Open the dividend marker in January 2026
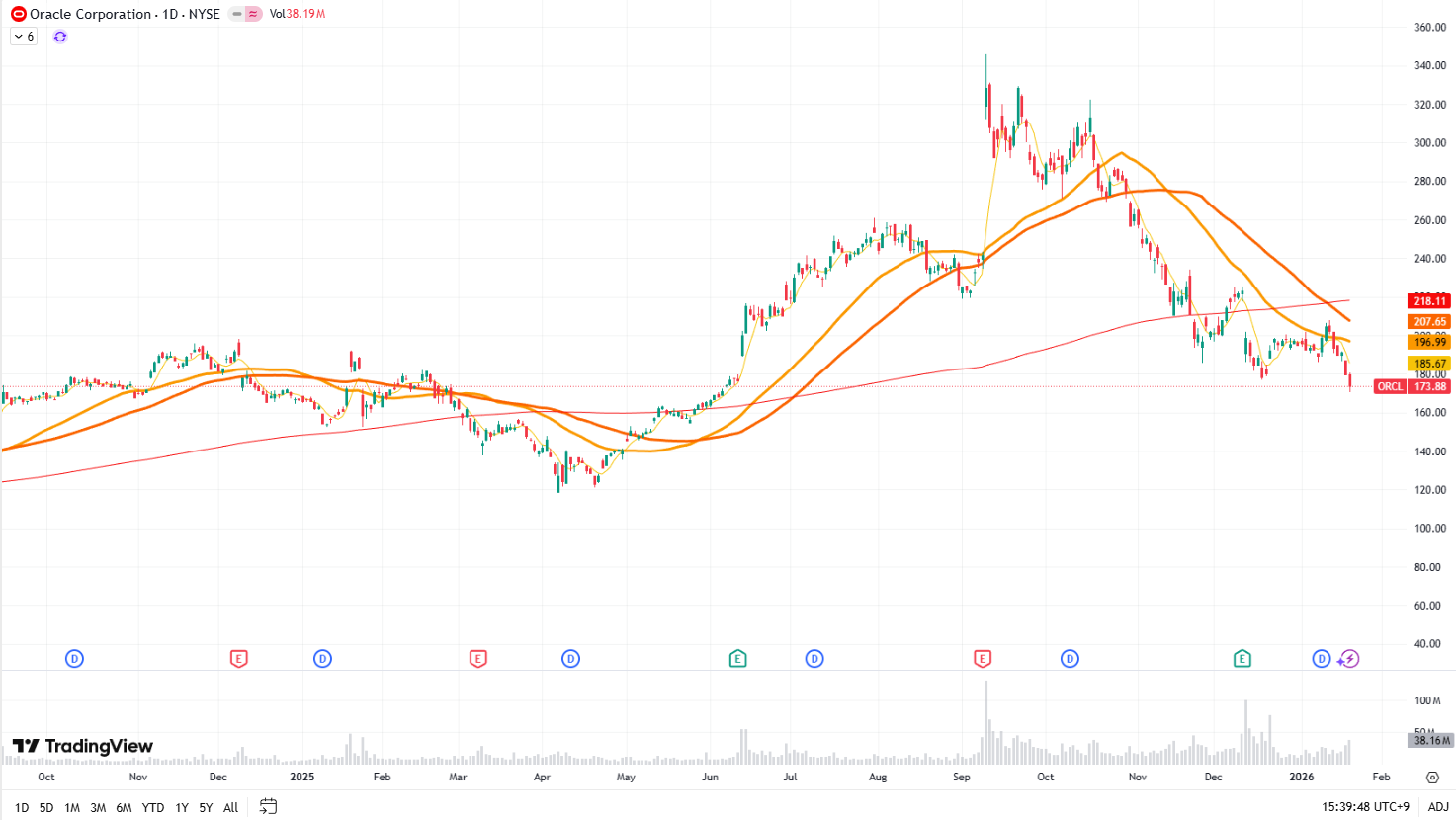 pos(1322,659)
